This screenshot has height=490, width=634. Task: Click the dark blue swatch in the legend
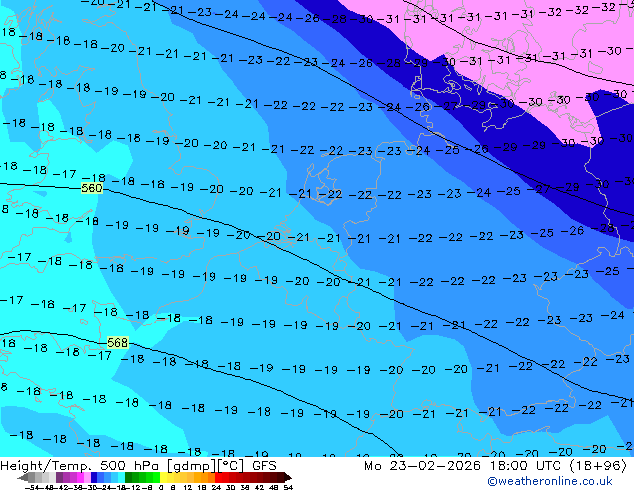pos(94,477)
